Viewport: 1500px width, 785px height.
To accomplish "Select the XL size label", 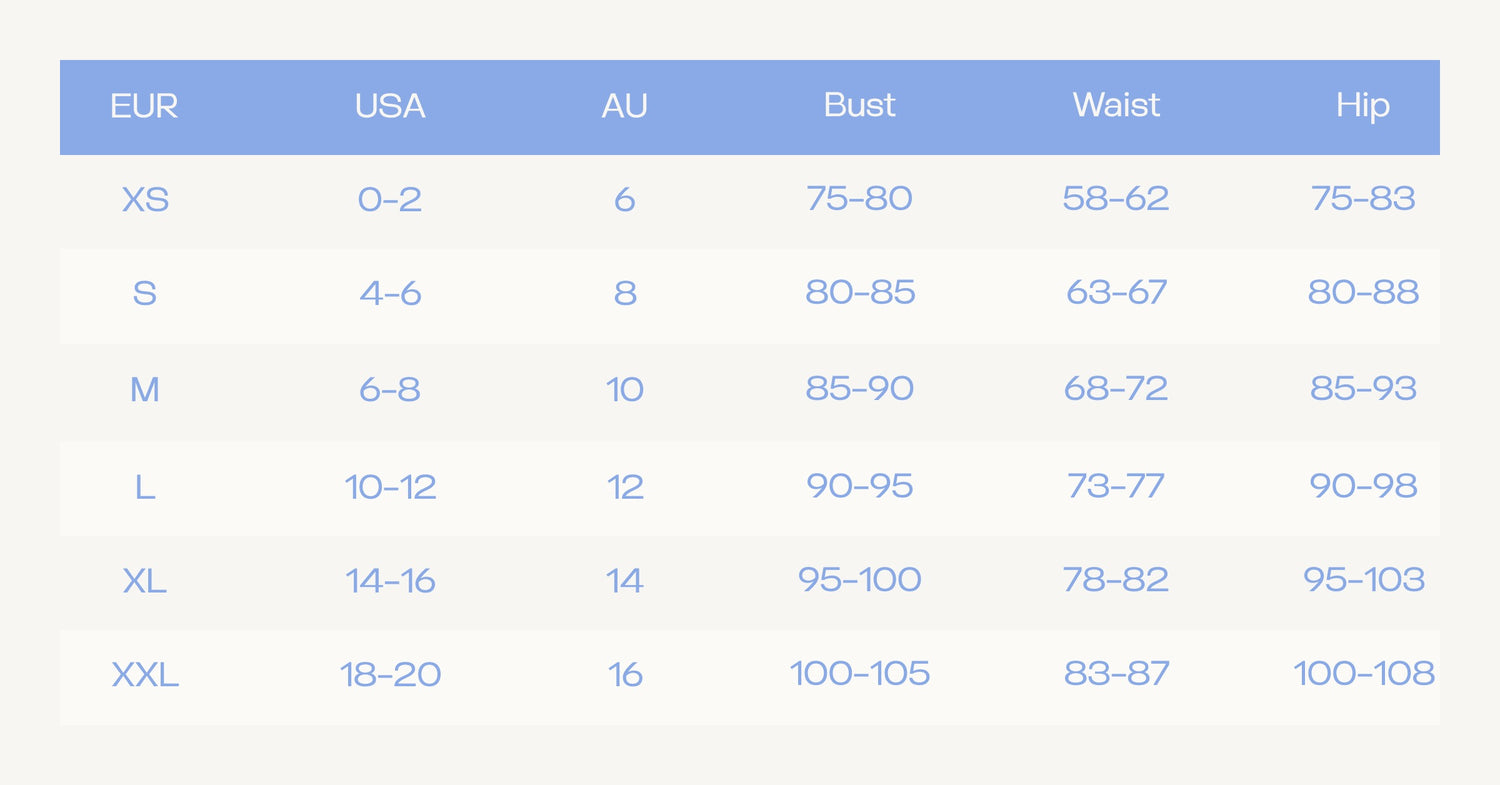I will point(145,581).
